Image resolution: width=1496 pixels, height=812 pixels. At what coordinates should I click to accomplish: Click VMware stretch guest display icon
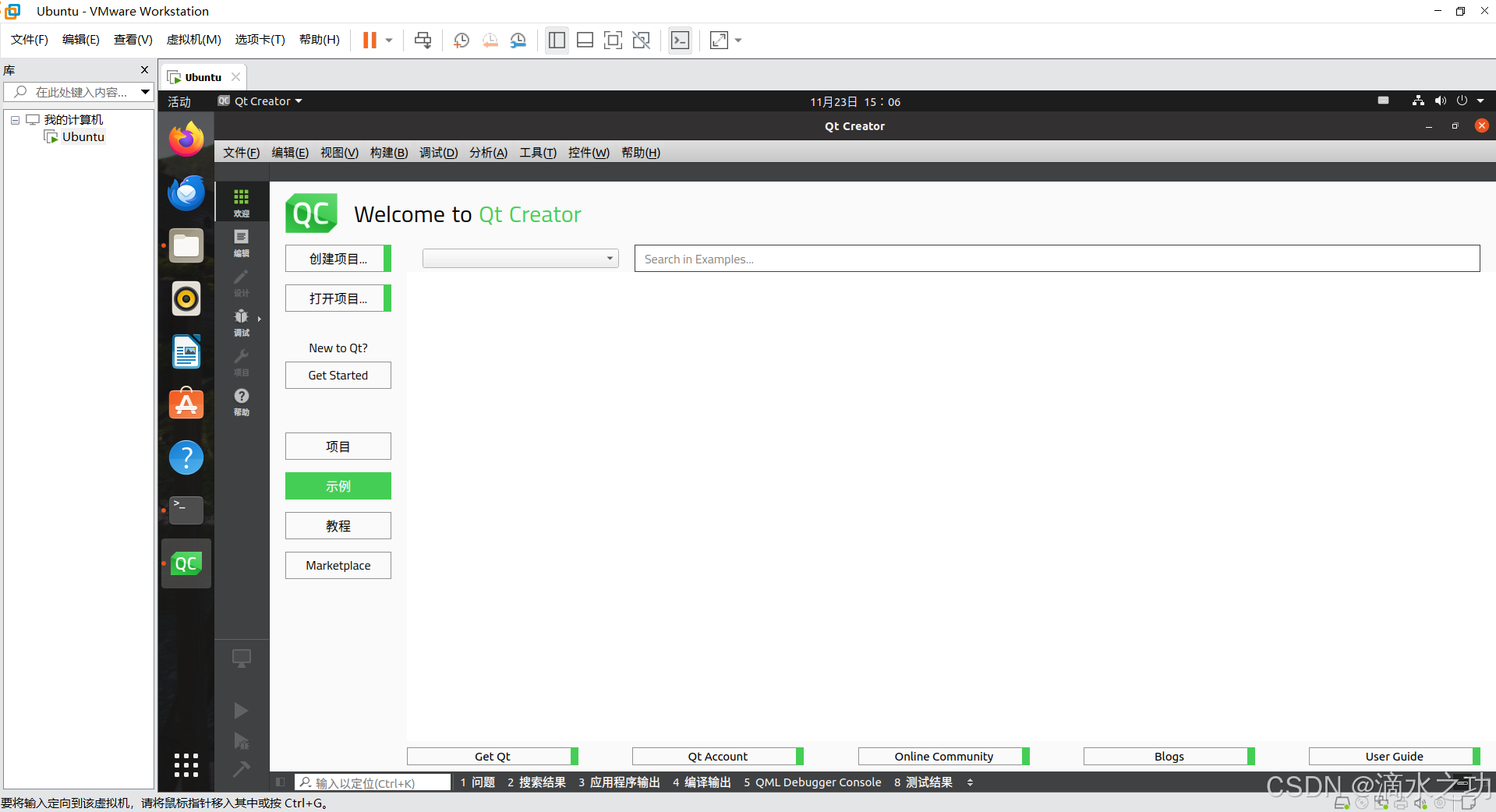719,40
